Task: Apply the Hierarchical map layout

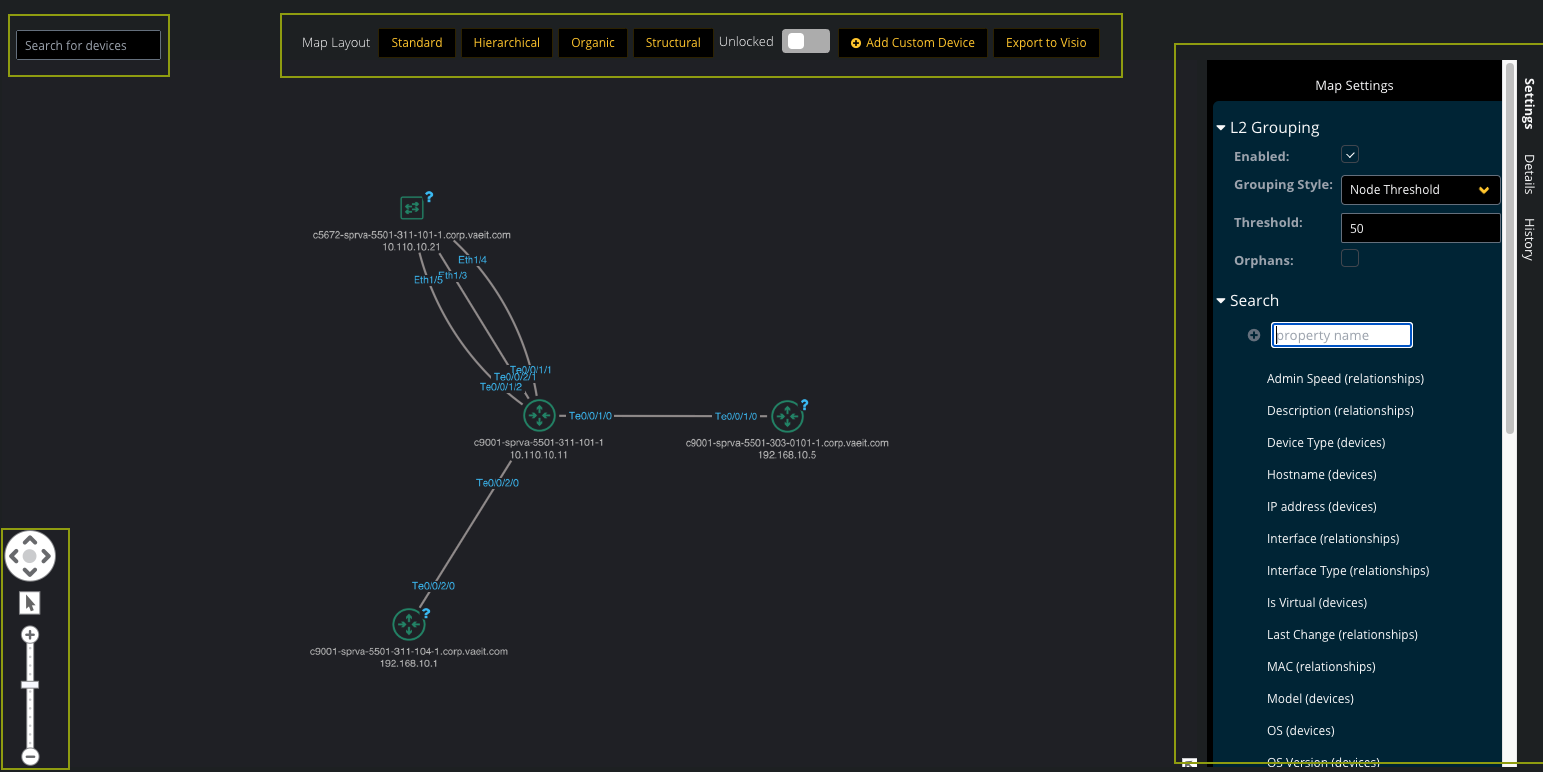Action: [507, 43]
